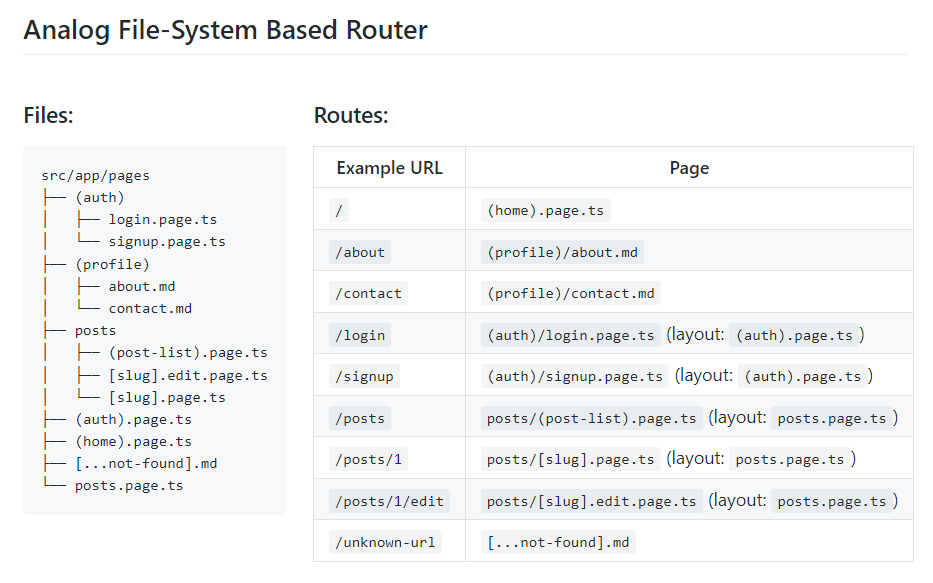Click the 'Page' column header
The image size is (933, 583).
tap(690, 168)
